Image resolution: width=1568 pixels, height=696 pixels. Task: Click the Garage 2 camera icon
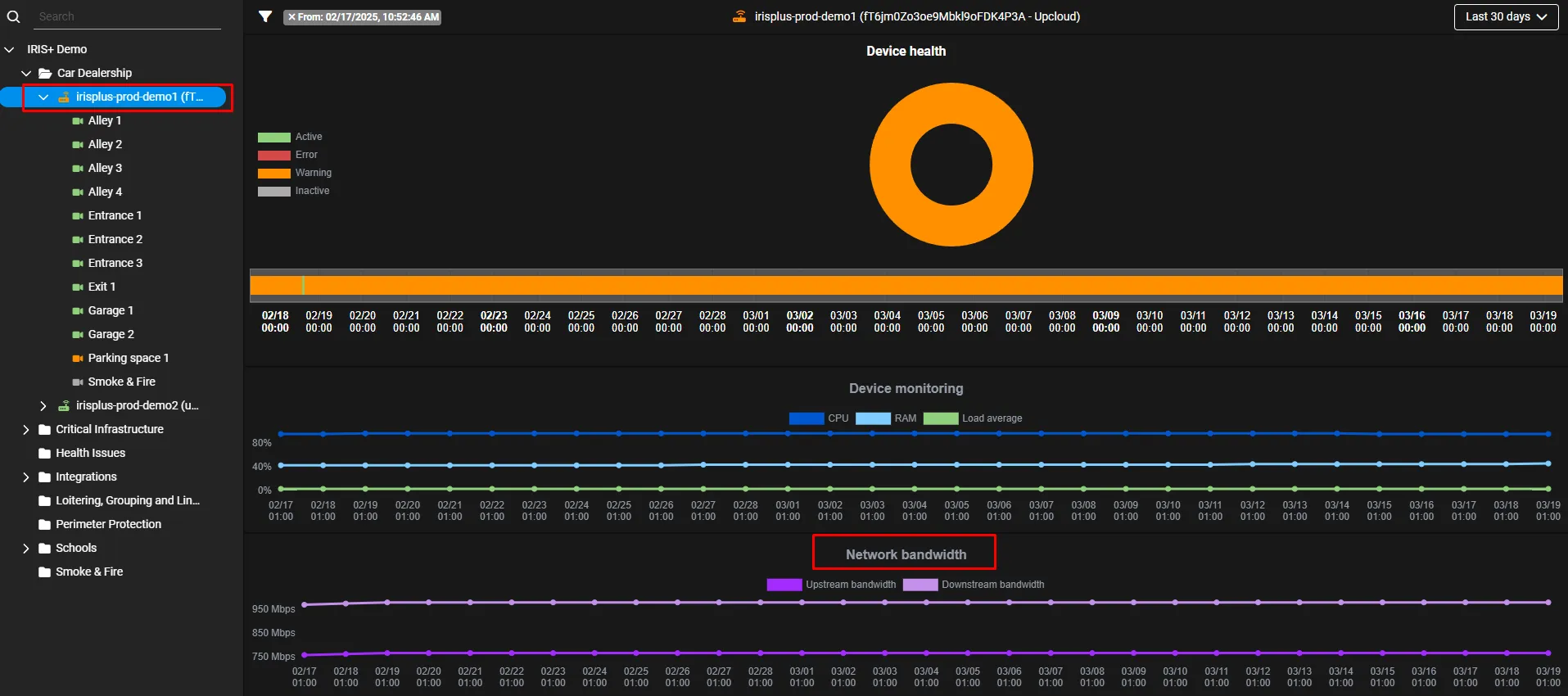pos(78,334)
